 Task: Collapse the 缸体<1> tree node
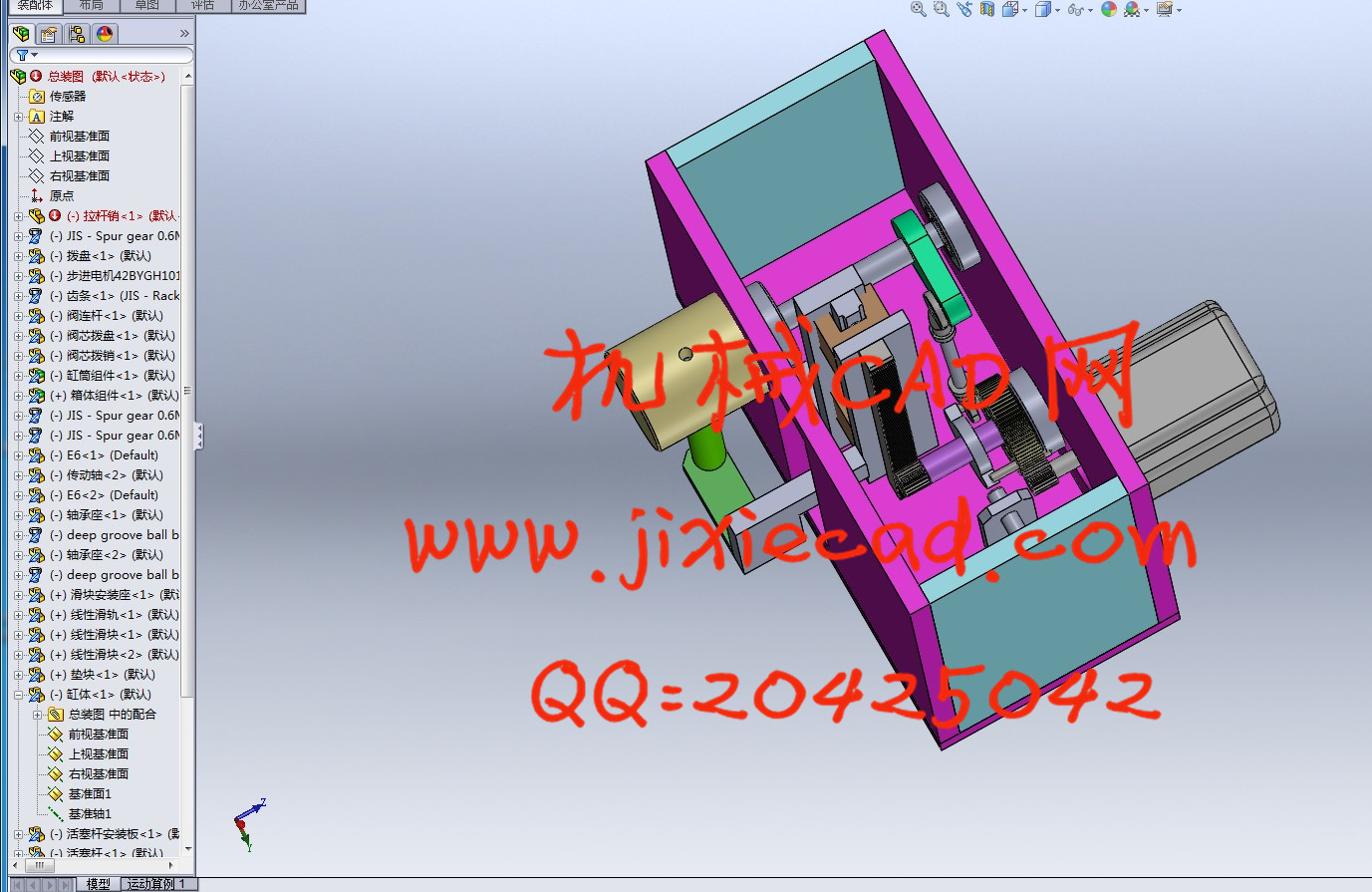click(x=19, y=695)
